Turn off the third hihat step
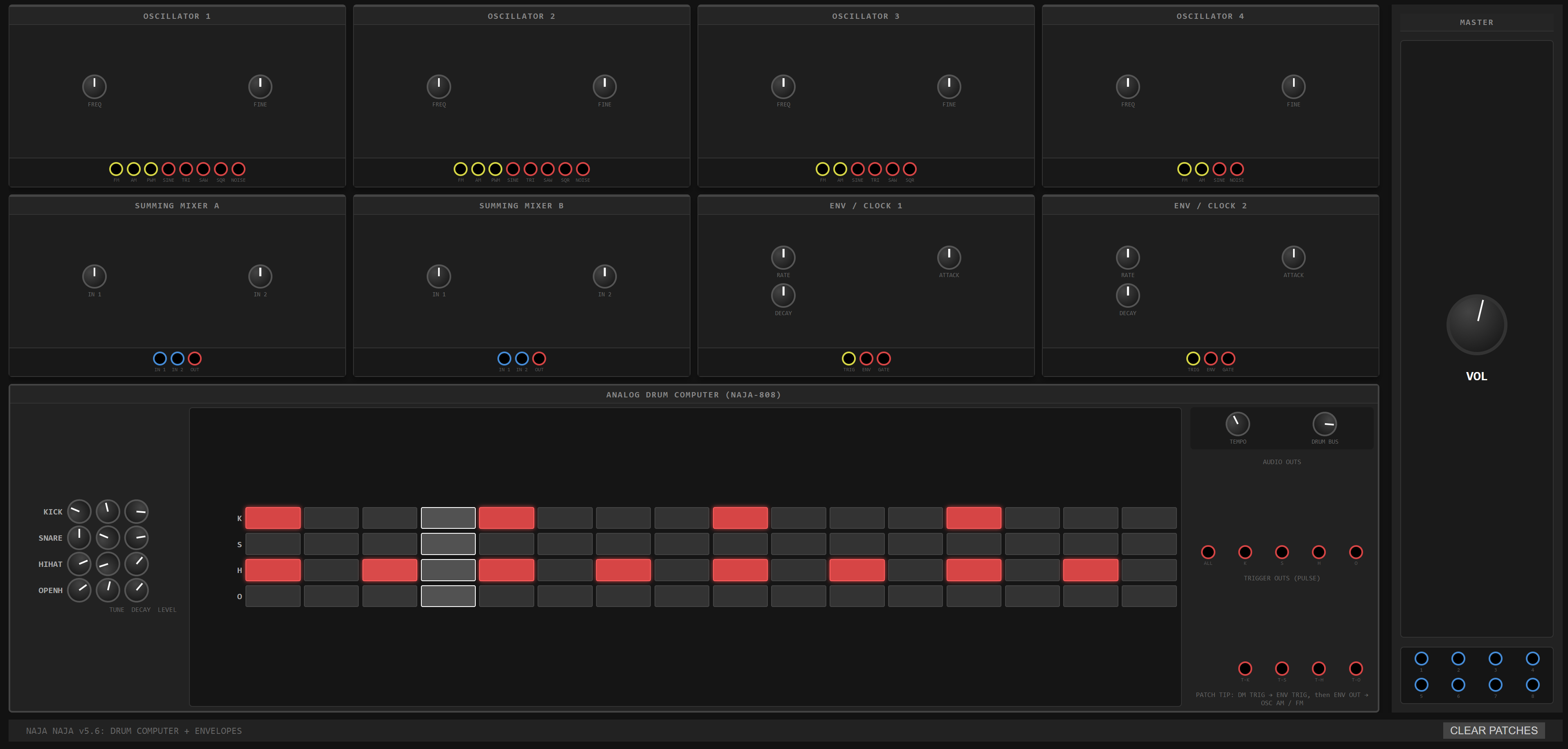This screenshot has width=1568, height=749. 389,570
